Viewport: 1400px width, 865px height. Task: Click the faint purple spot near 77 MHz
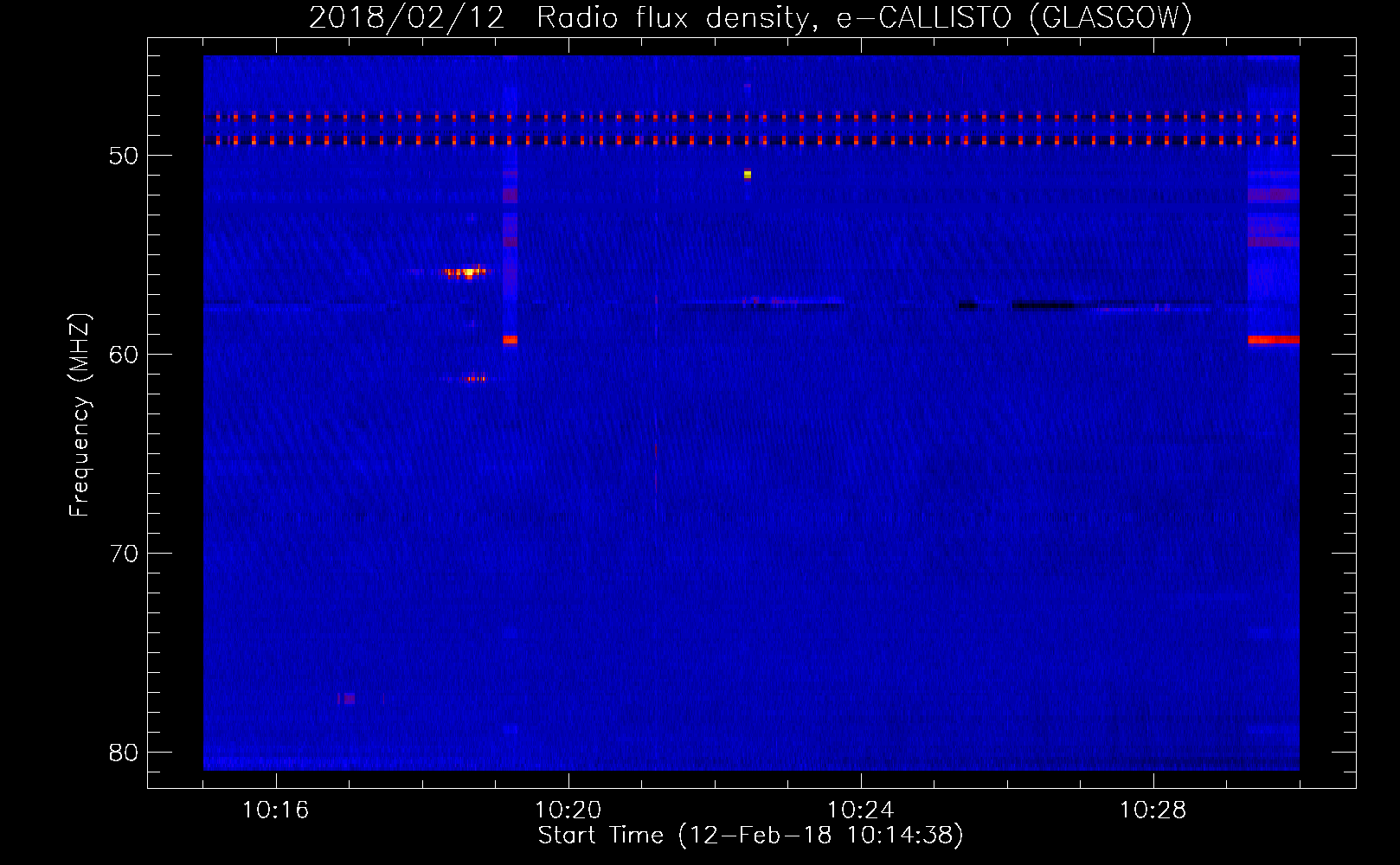(346, 698)
